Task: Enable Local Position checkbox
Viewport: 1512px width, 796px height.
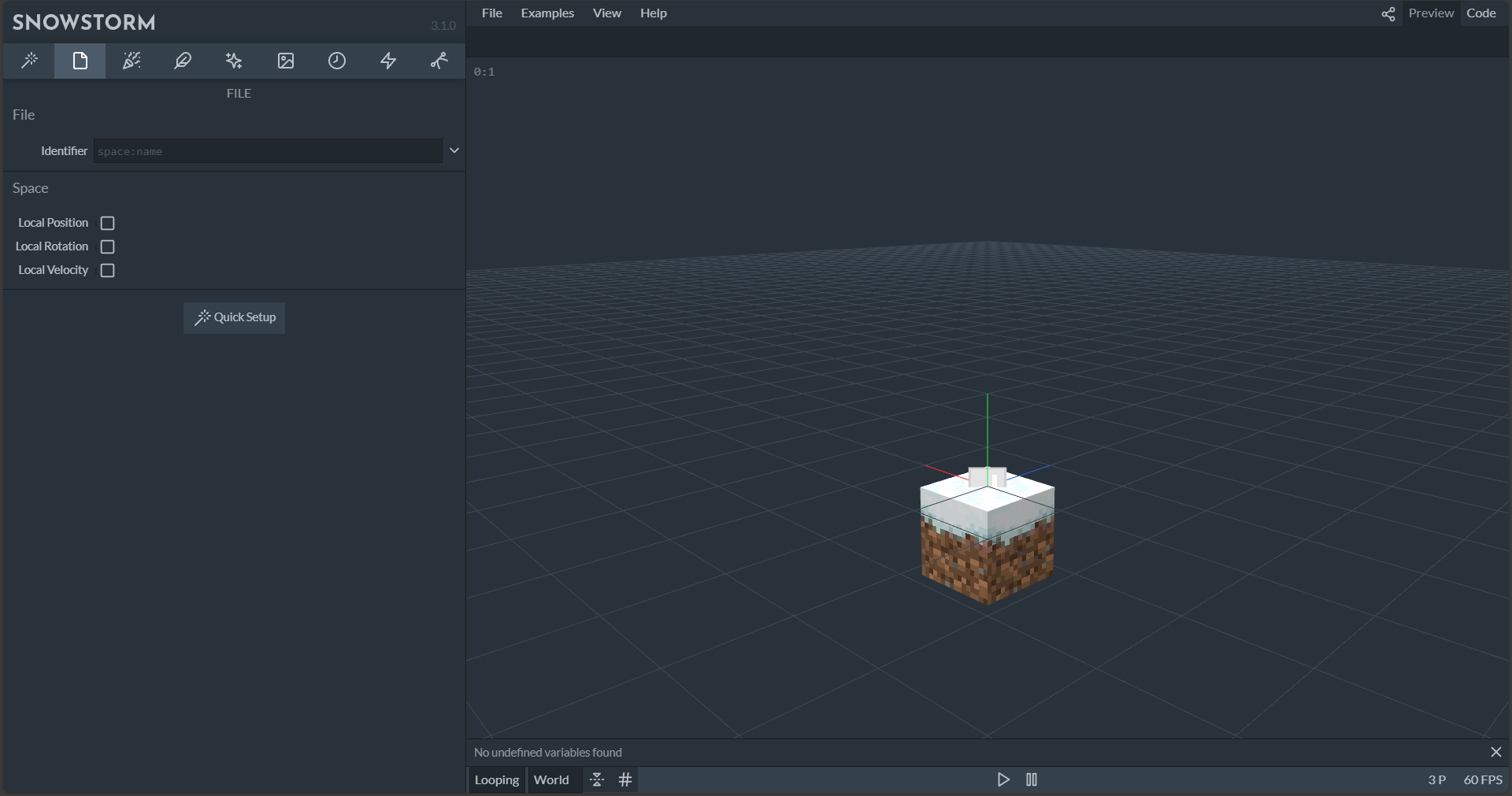Action: (x=108, y=223)
